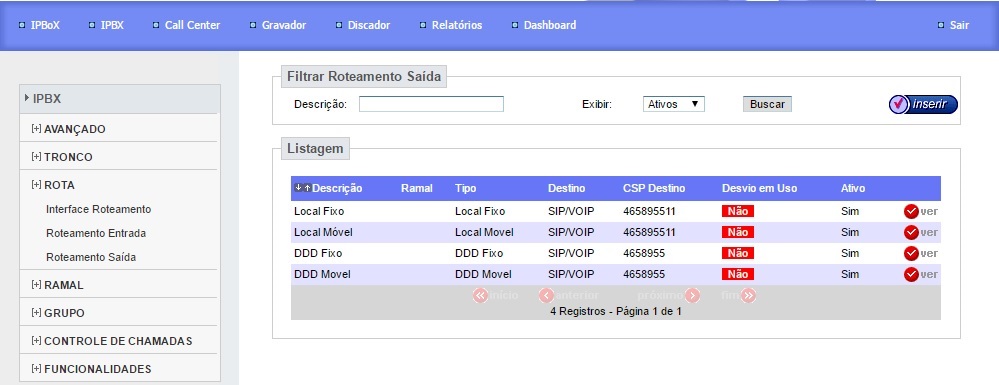The width and height of the screenshot is (999, 385).
Task: Open Roteamento Entrada page
Action: point(96,233)
